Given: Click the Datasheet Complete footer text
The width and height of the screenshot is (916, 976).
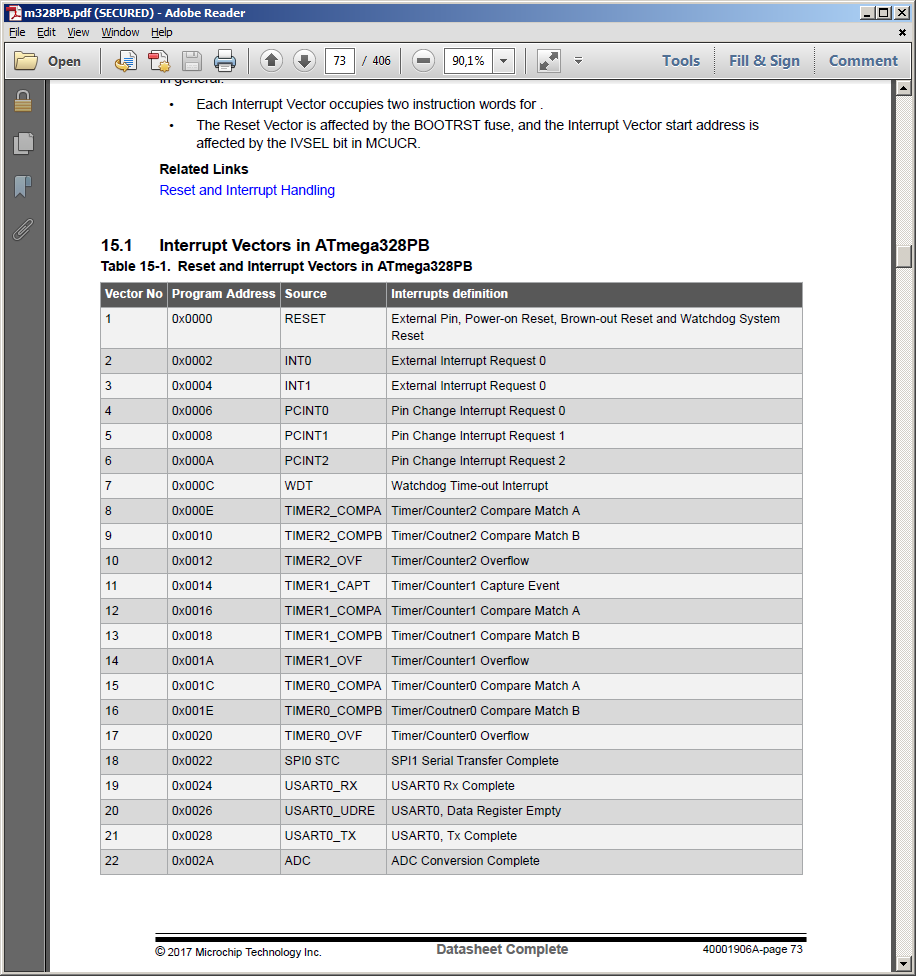Looking at the screenshot, I should click(x=502, y=949).
